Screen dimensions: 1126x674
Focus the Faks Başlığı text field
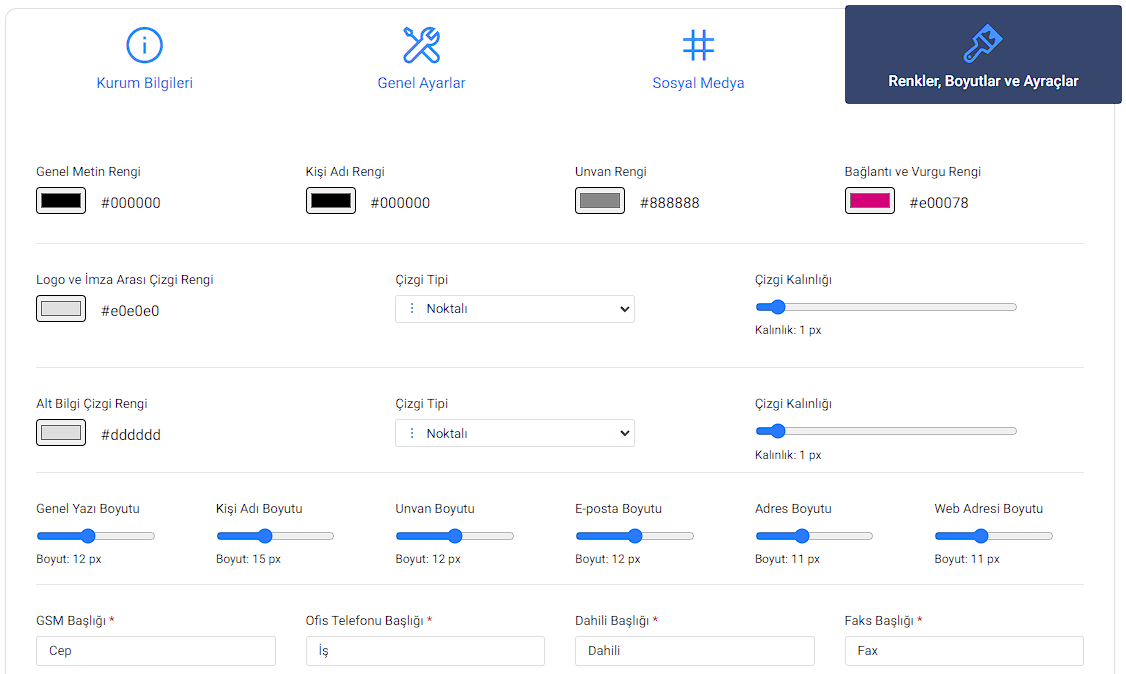coord(964,651)
